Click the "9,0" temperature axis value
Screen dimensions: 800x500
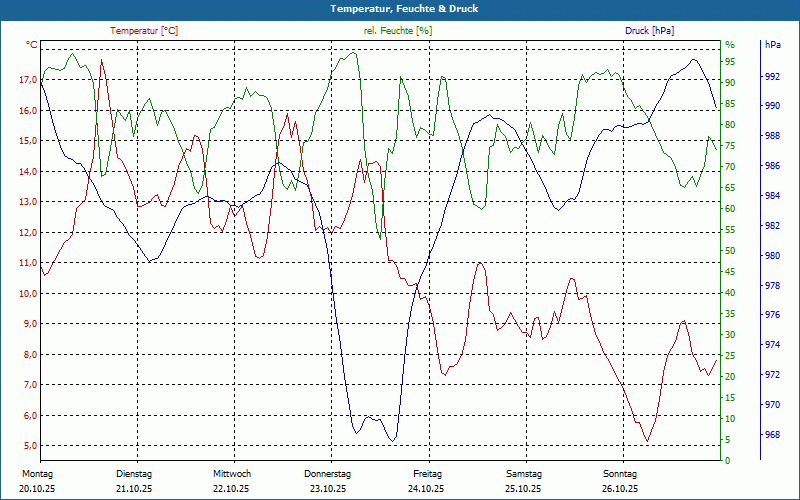tap(30, 324)
